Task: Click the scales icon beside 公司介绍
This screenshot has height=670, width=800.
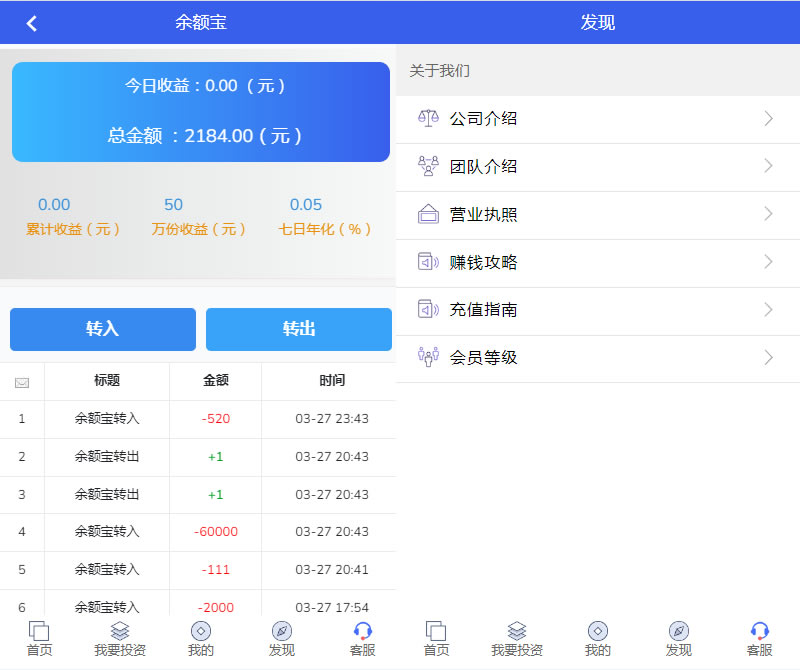Action: tap(428, 118)
